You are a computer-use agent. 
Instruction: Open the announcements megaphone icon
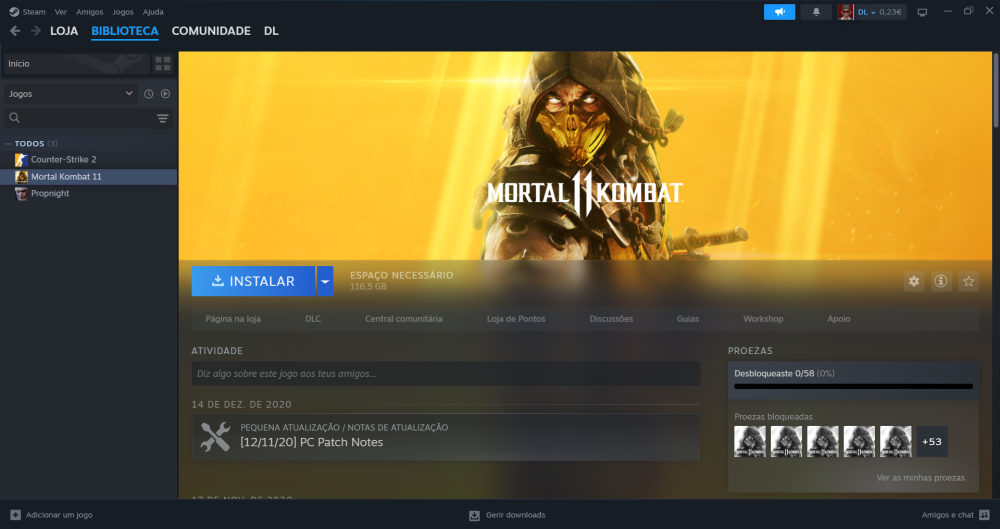point(779,12)
